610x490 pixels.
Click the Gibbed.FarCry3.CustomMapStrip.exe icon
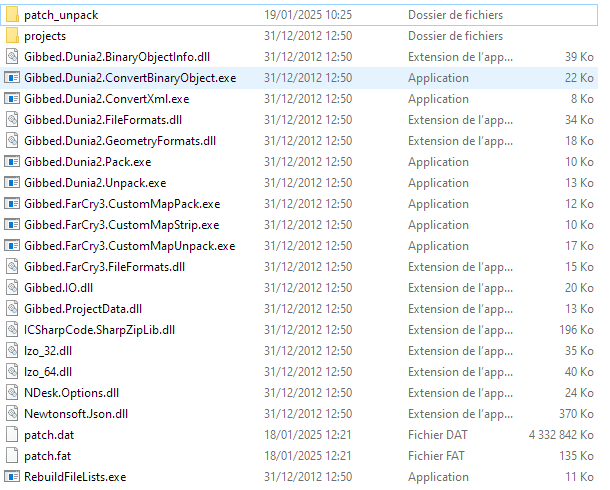12,225
